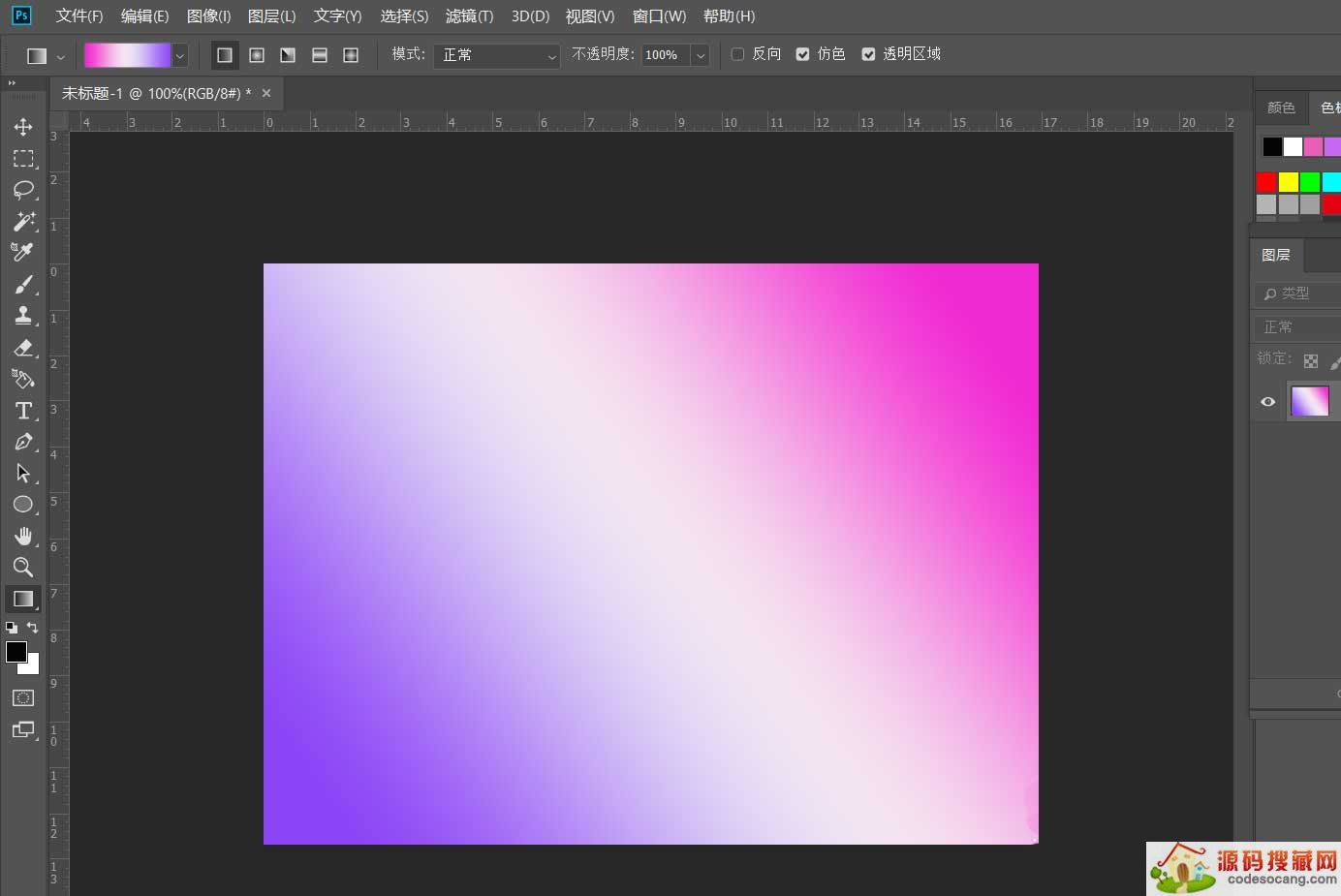Toggle lock transparent pixels icon
Image resolution: width=1341 pixels, height=896 pixels.
(x=1311, y=361)
